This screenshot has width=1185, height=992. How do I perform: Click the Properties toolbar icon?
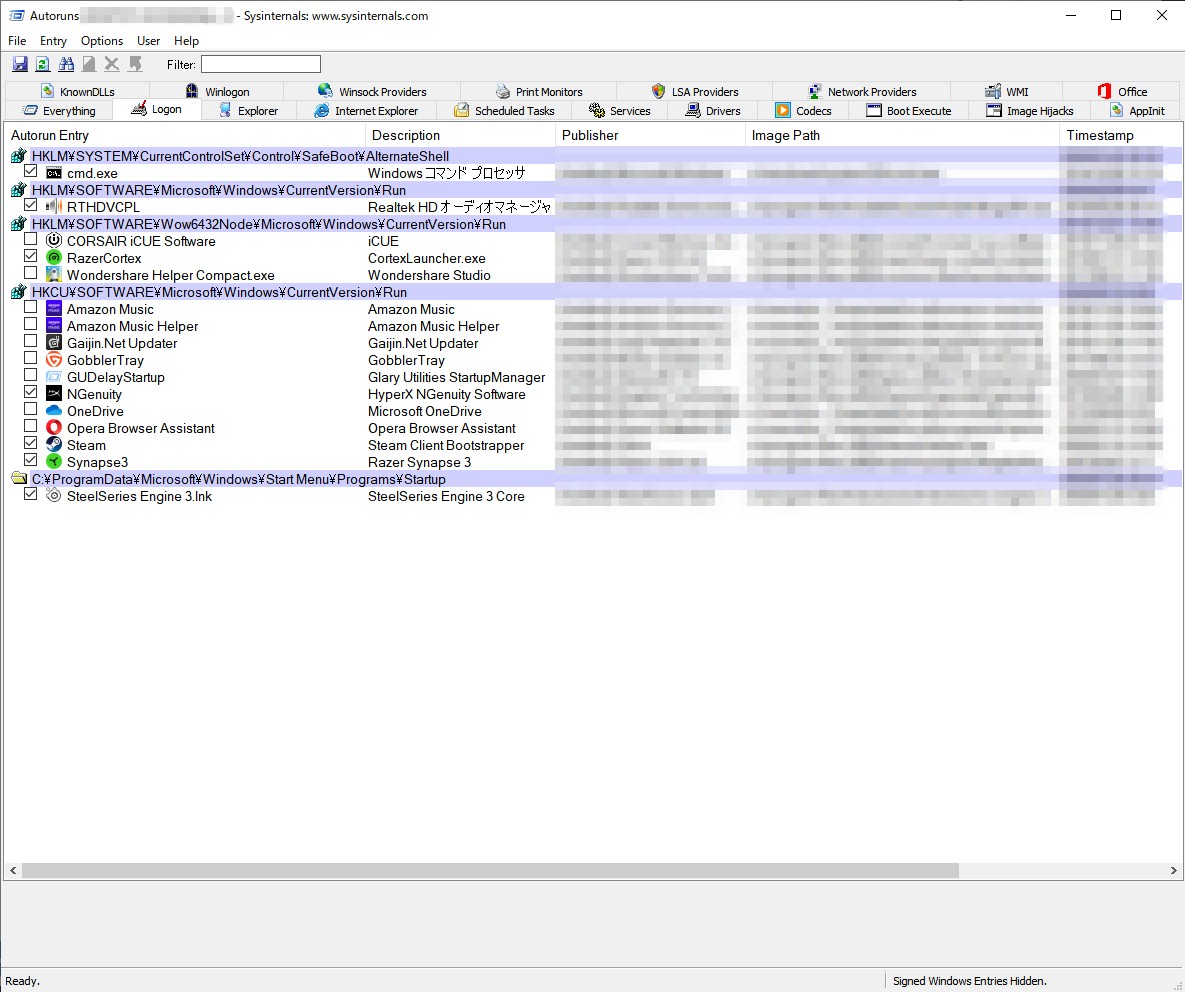89,64
